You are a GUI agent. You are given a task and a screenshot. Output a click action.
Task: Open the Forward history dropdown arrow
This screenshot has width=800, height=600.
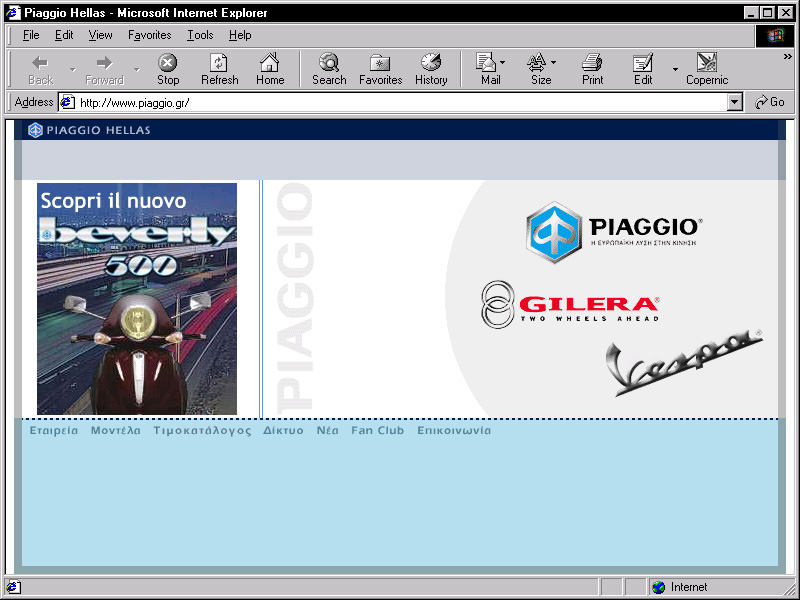coord(137,69)
